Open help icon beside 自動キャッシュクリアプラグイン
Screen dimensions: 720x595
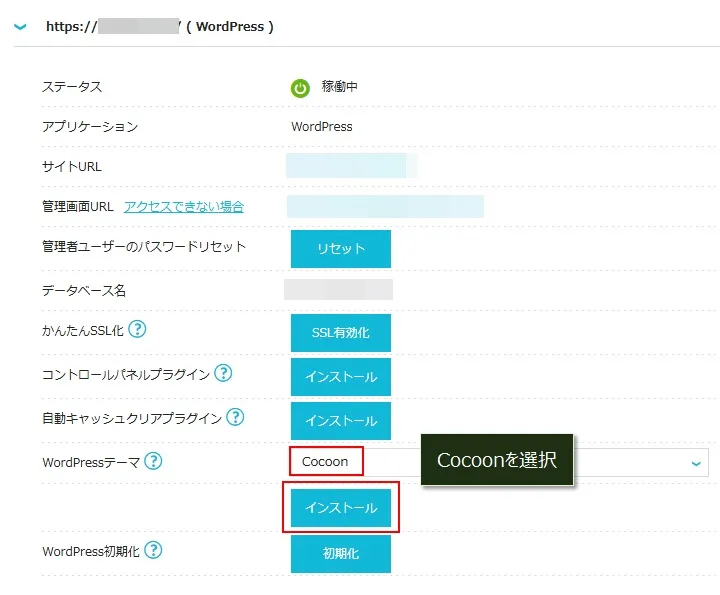pyautogui.click(x=235, y=417)
